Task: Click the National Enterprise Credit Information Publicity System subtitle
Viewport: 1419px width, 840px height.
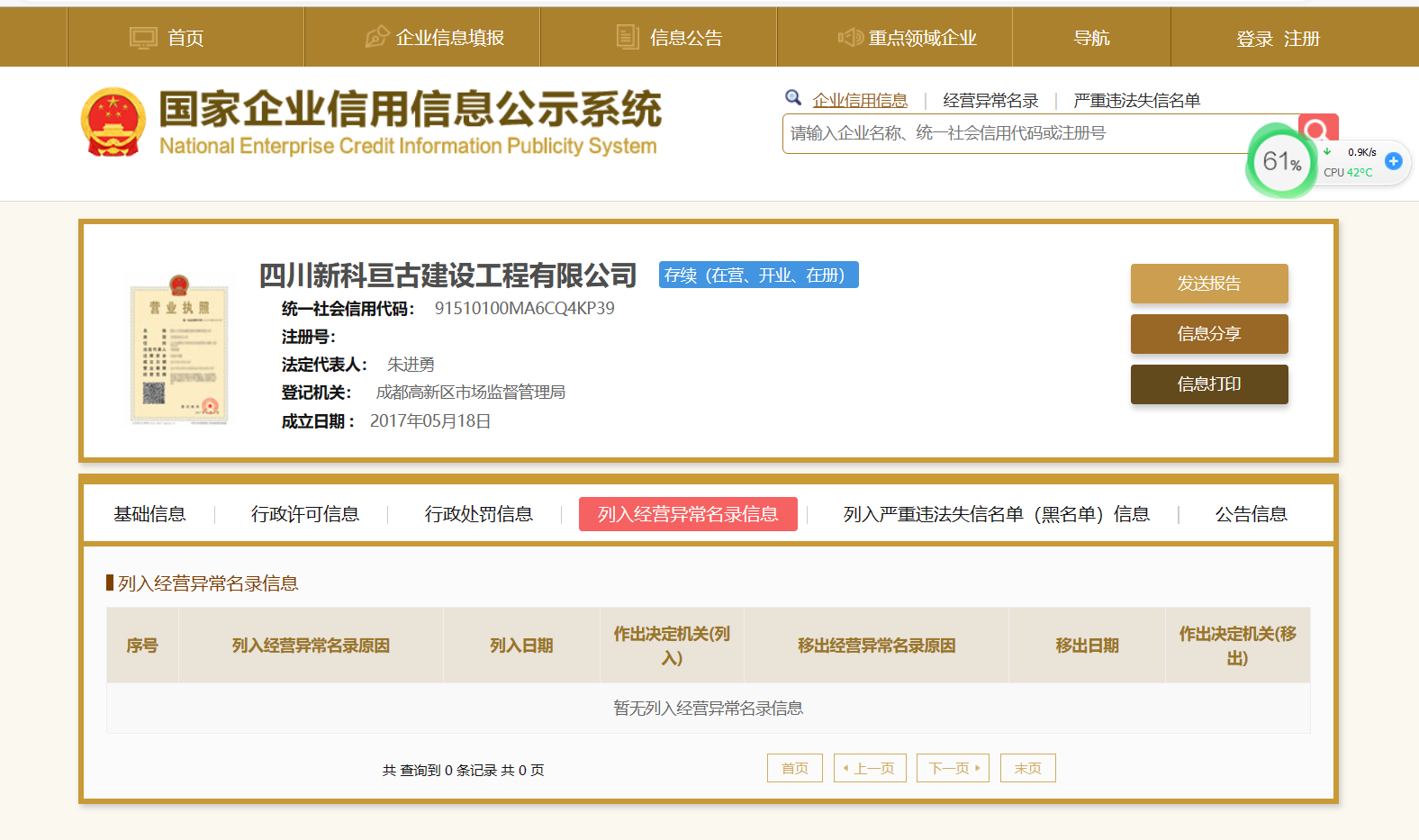Action: (408, 146)
